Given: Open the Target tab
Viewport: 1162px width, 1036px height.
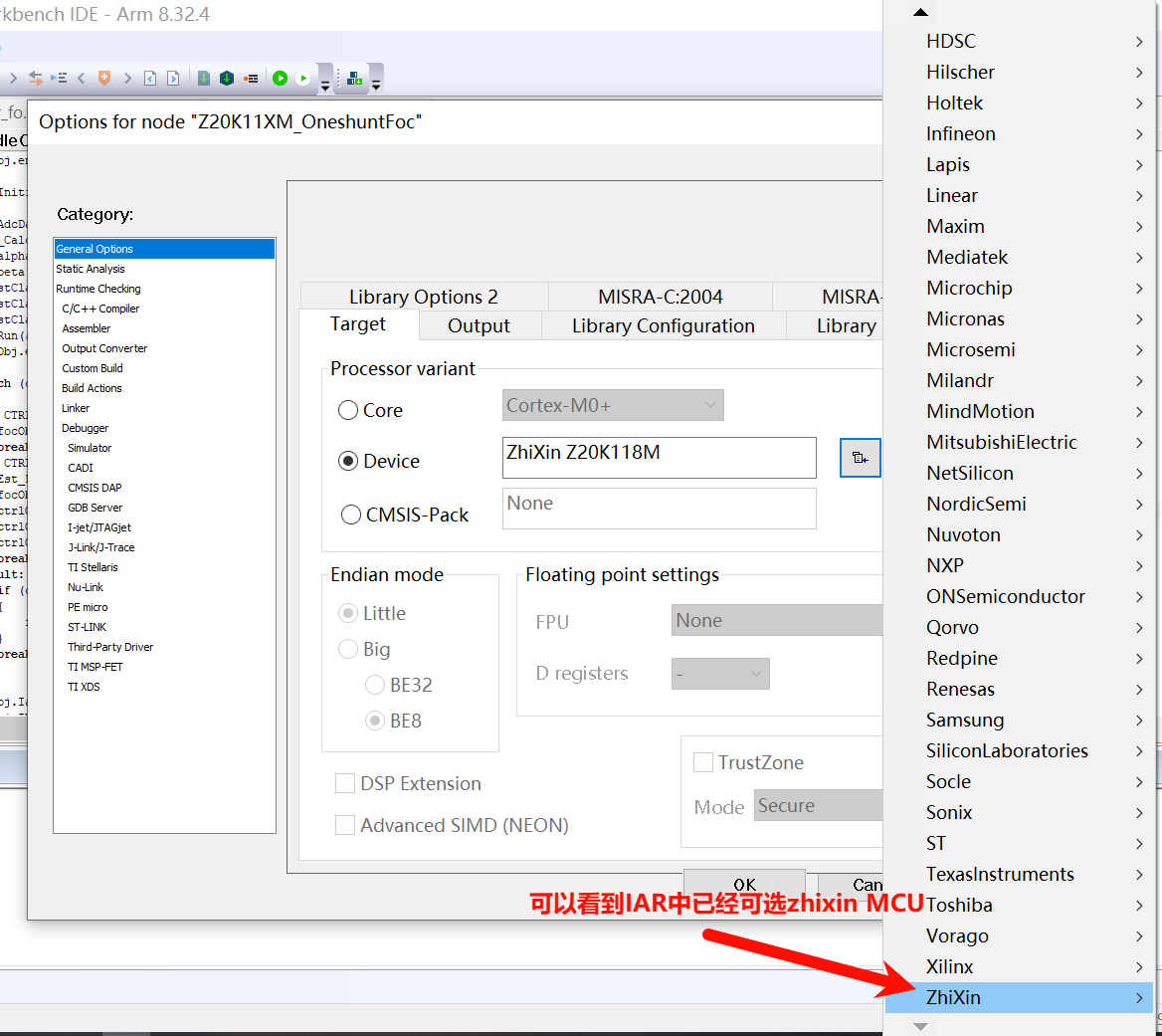Looking at the screenshot, I should click(x=358, y=323).
